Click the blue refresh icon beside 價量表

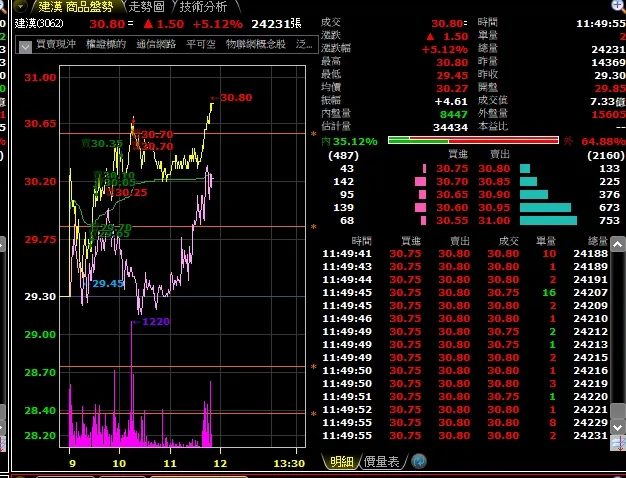coord(419,462)
